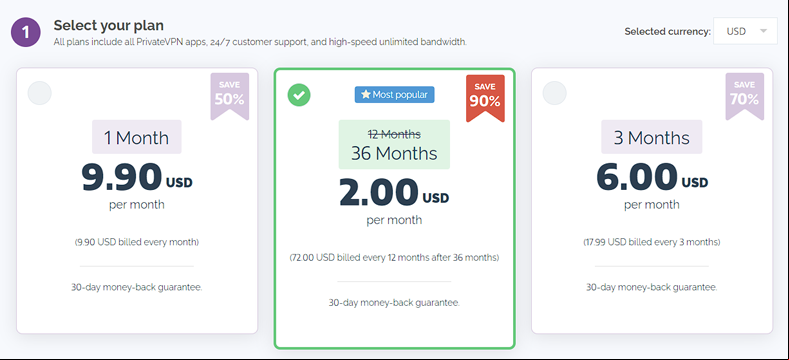789x360 pixels.
Task: Select the 1 Month plan radio button
Action: point(40,93)
